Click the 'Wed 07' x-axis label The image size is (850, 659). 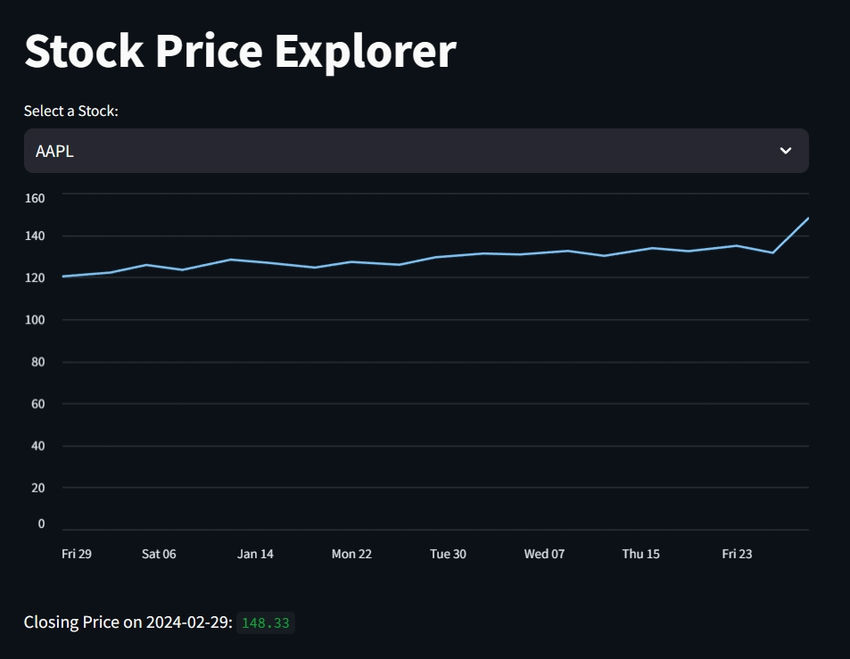click(x=544, y=554)
